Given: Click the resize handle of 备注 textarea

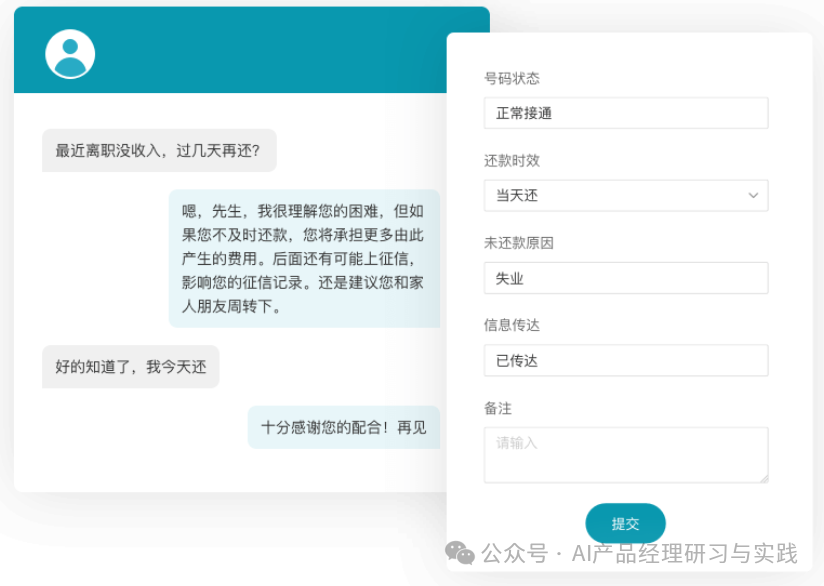Looking at the screenshot, I should tap(764, 478).
